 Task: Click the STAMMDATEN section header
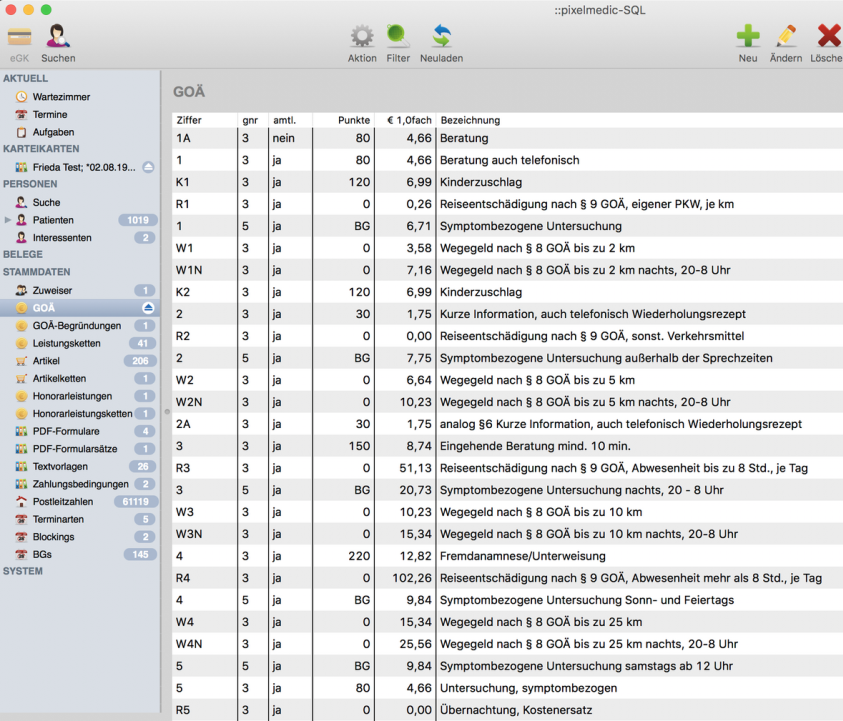click(37, 272)
